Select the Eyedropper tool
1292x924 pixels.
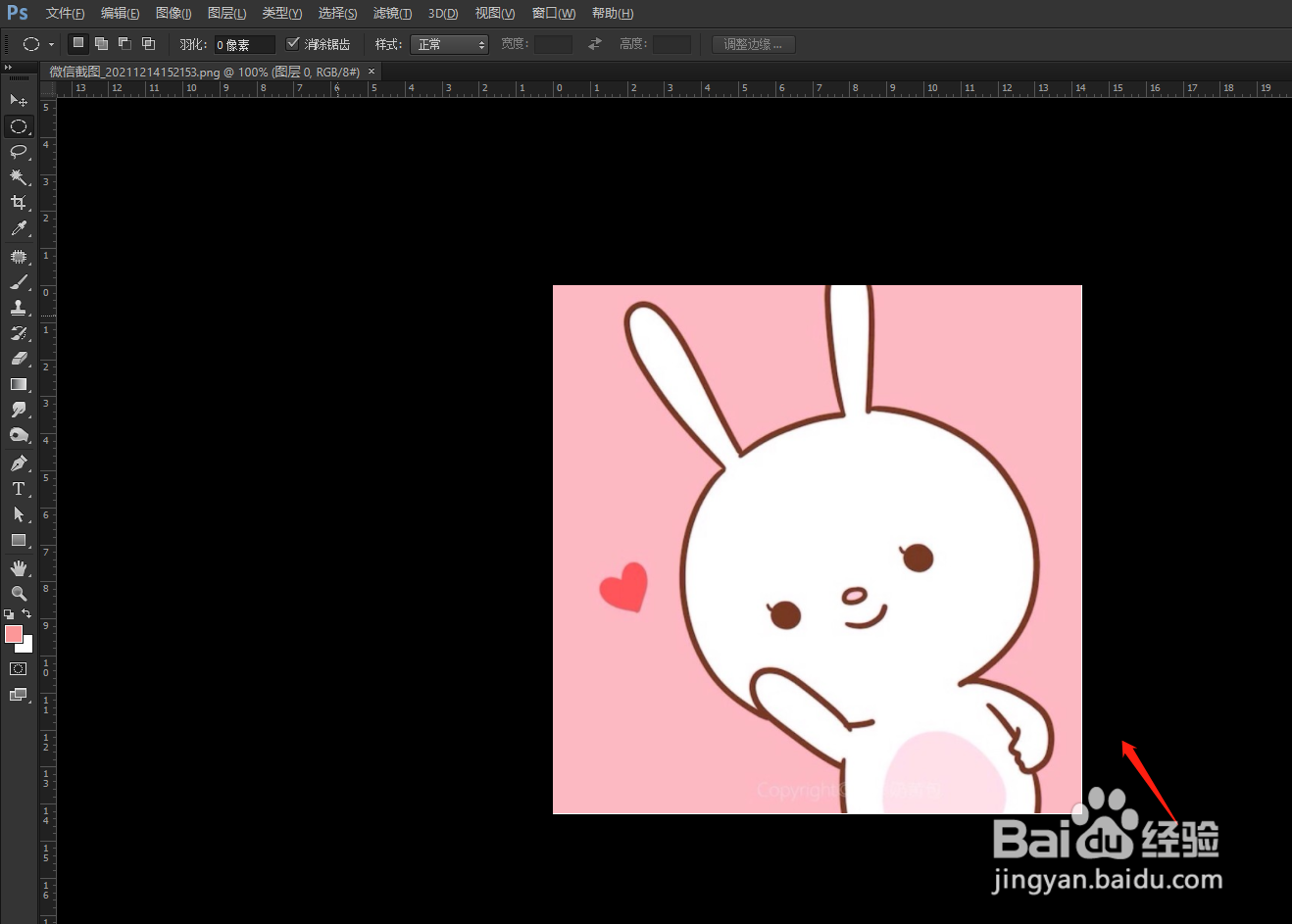pos(19,228)
